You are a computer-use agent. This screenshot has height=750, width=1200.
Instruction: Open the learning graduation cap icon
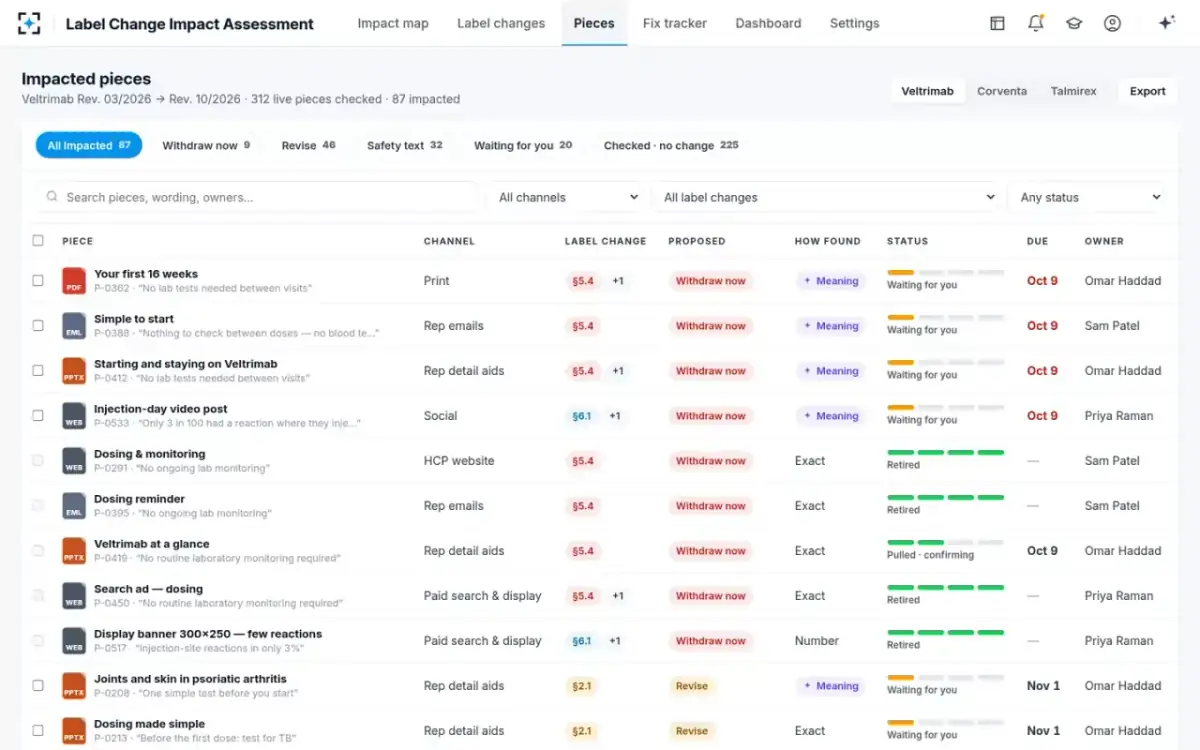click(1074, 23)
